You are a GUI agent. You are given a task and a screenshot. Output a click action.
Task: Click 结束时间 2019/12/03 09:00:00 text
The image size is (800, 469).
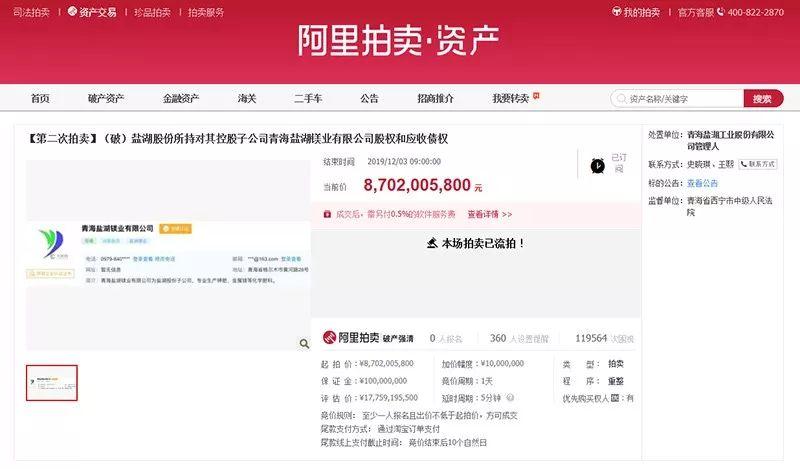pyautogui.click(x=382, y=162)
